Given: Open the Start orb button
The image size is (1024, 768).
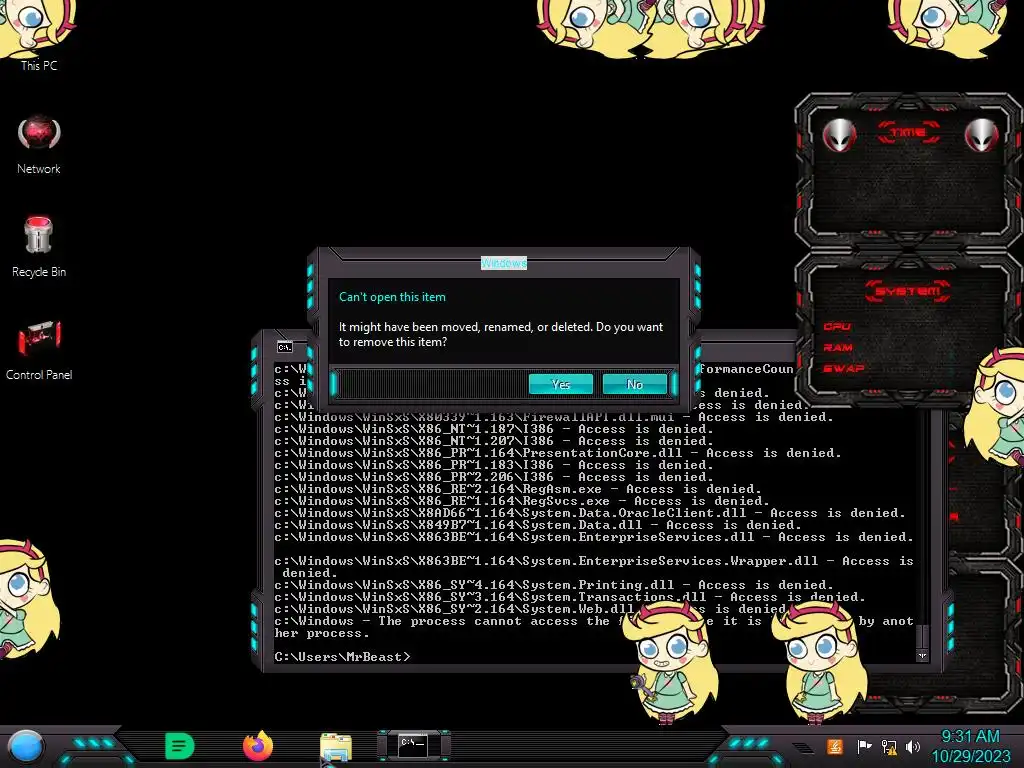Looking at the screenshot, I should tap(26, 746).
